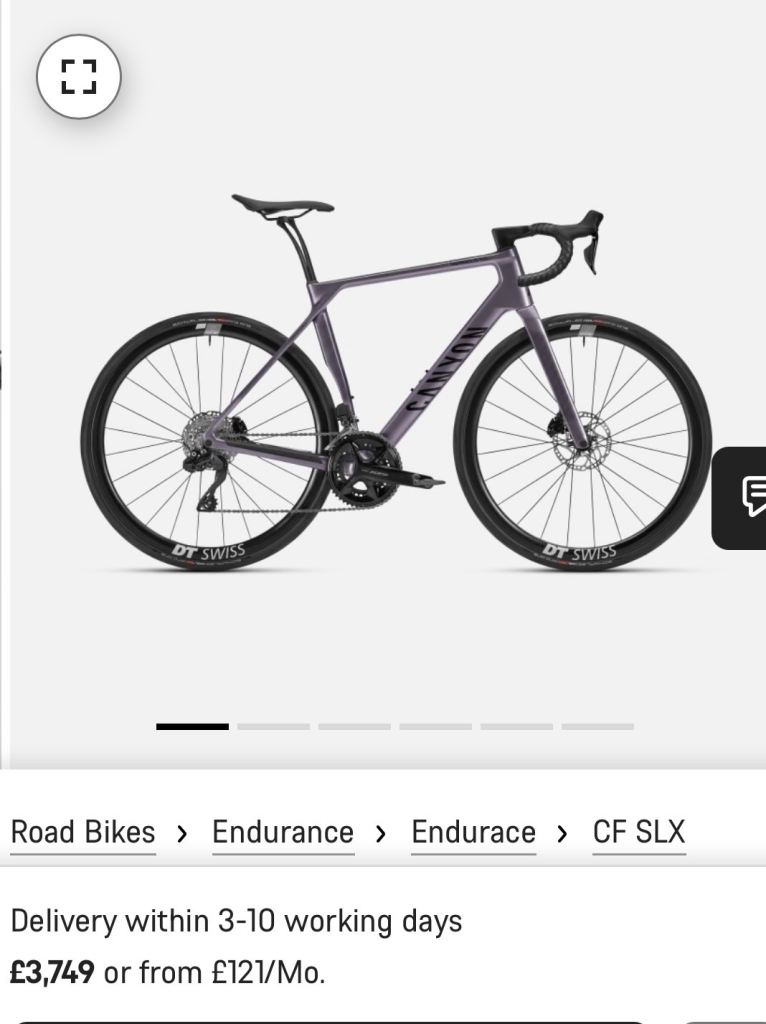This screenshot has width=766, height=1024.
Task: Open the Endurance breadcrumb link
Action: tap(283, 833)
